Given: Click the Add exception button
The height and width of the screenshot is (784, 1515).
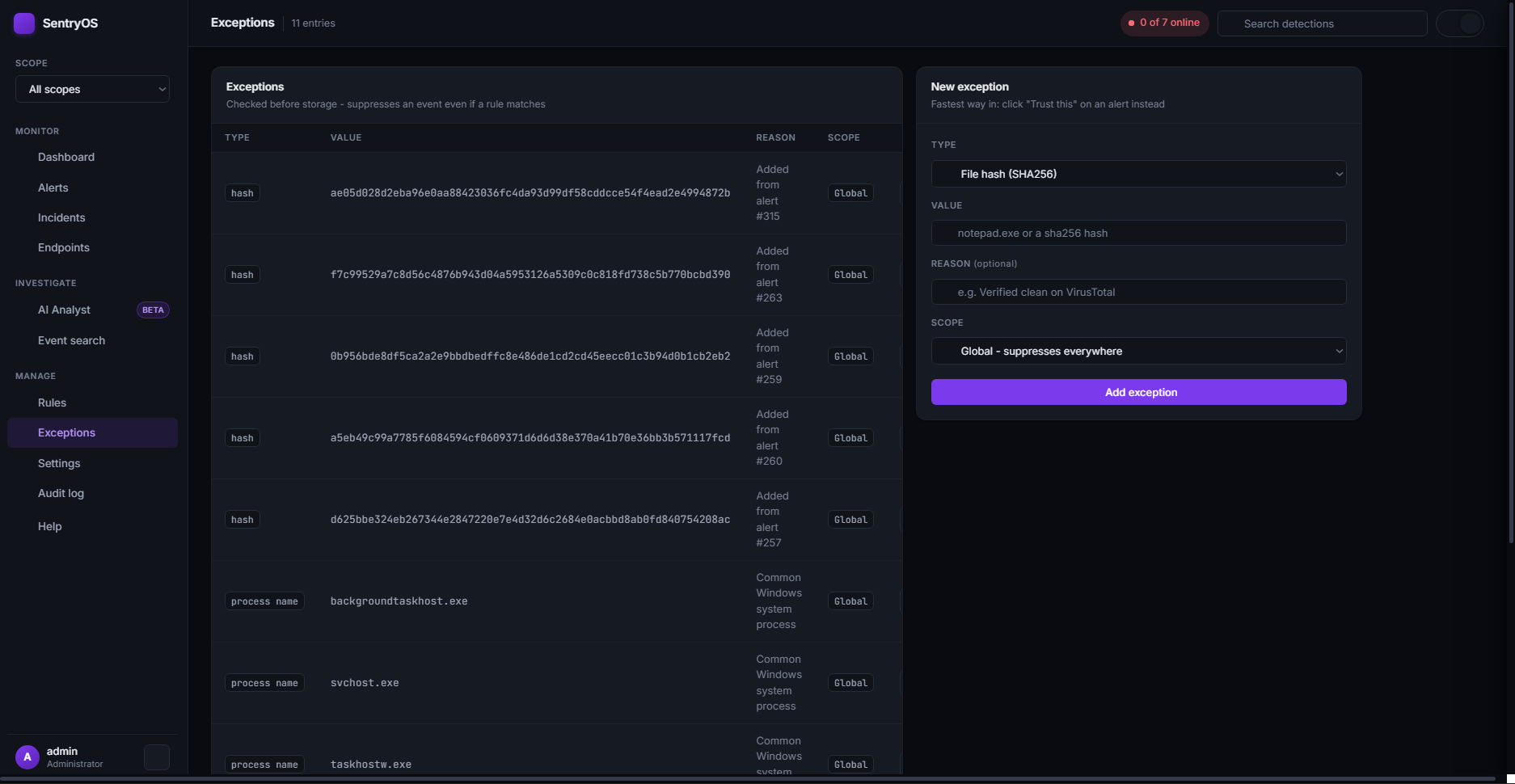Looking at the screenshot, I should 1138,392.
